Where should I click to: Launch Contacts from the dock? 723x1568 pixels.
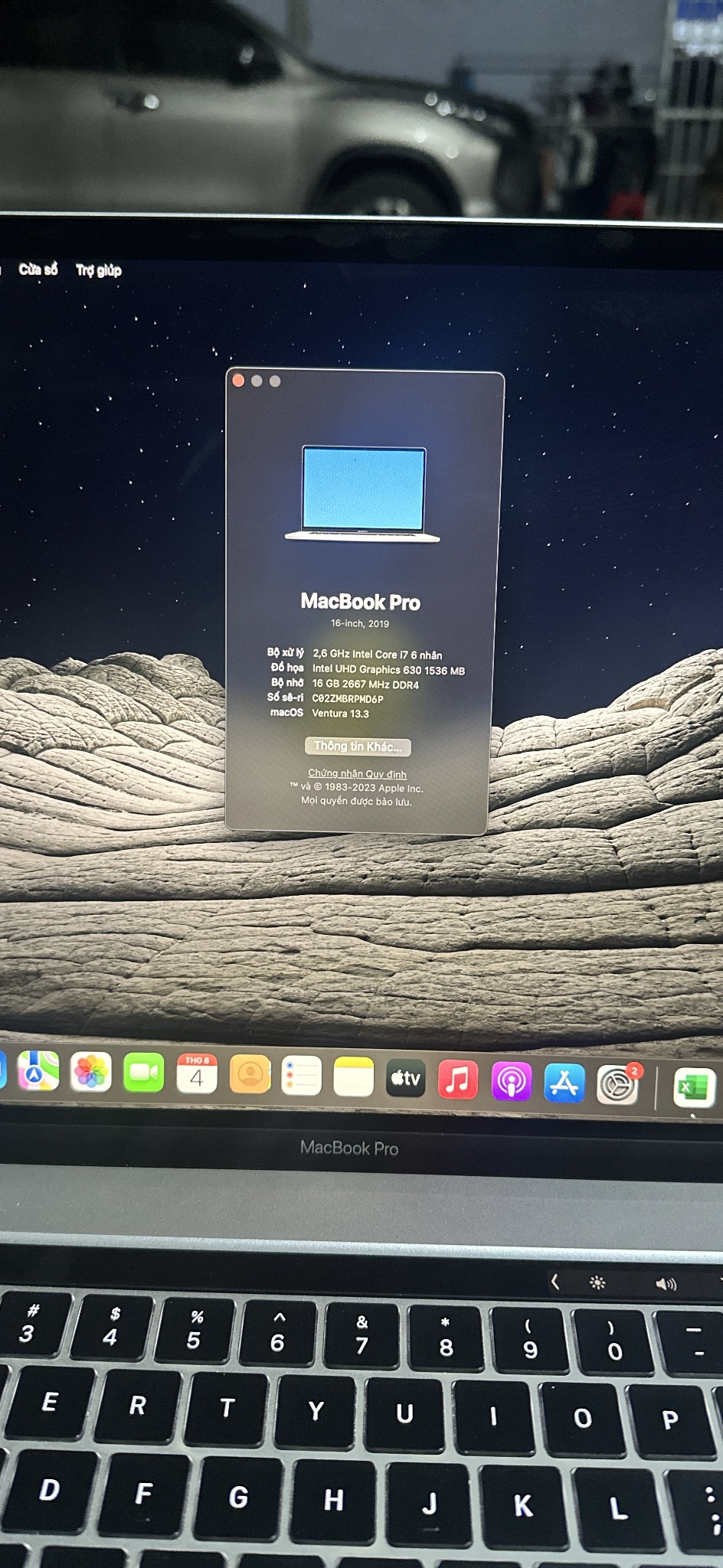250,1075
